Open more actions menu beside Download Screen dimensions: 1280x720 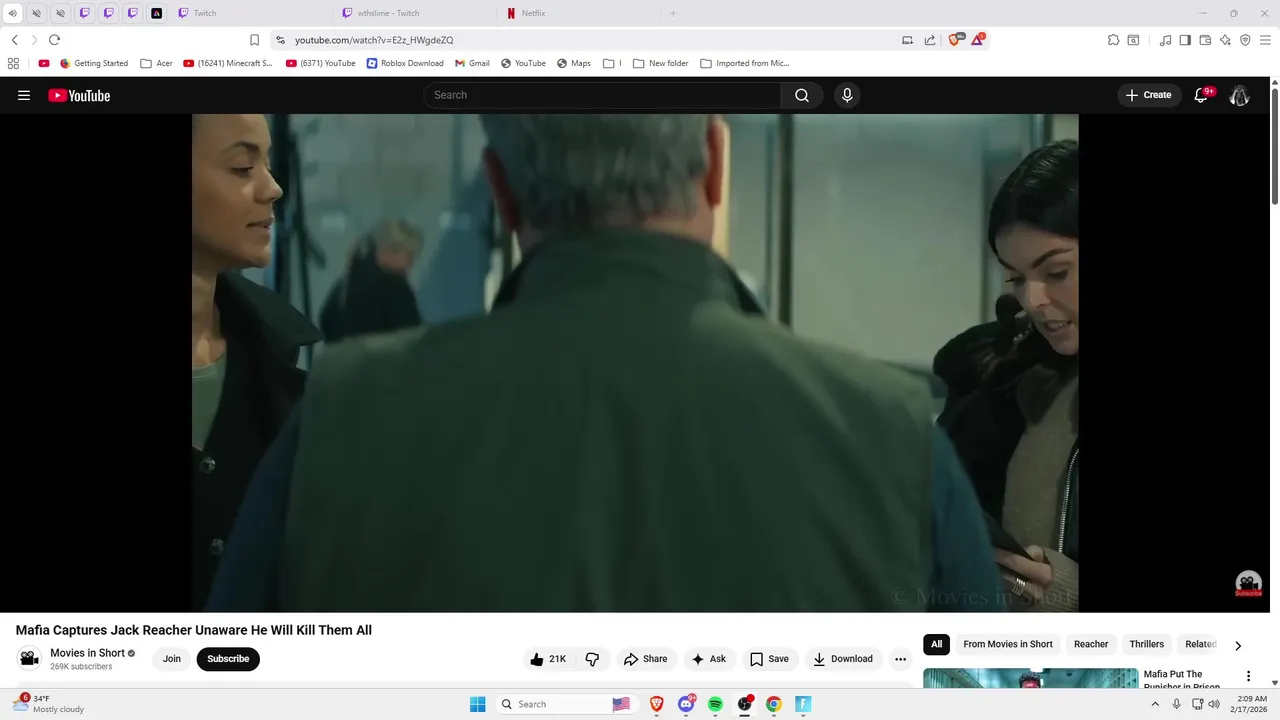tap(900, 659)
